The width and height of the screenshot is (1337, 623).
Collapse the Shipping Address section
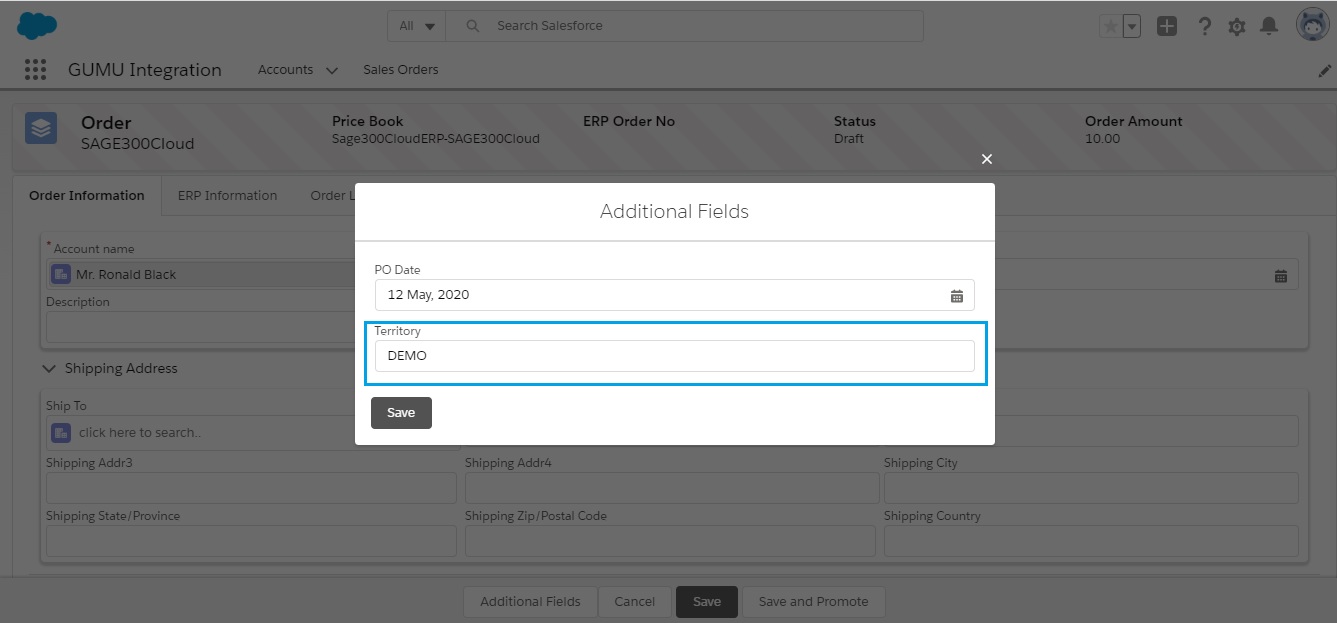tap(49, 368)
